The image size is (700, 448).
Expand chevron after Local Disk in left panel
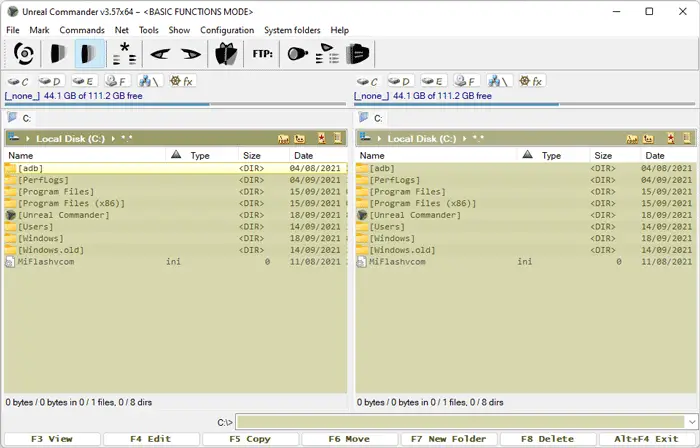click(113, 139)
